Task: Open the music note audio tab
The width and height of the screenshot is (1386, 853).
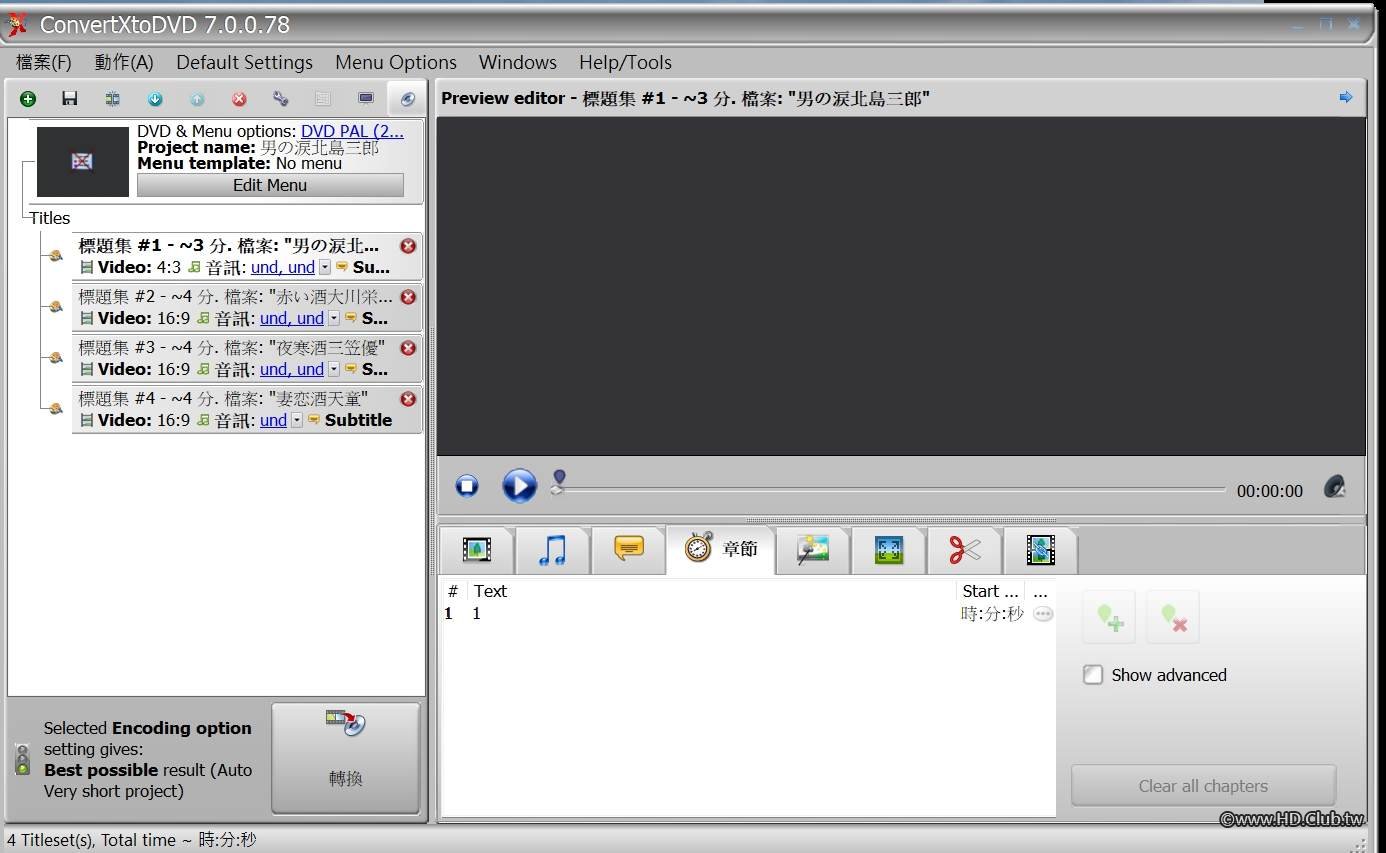Action: click(x=552, y=550)
